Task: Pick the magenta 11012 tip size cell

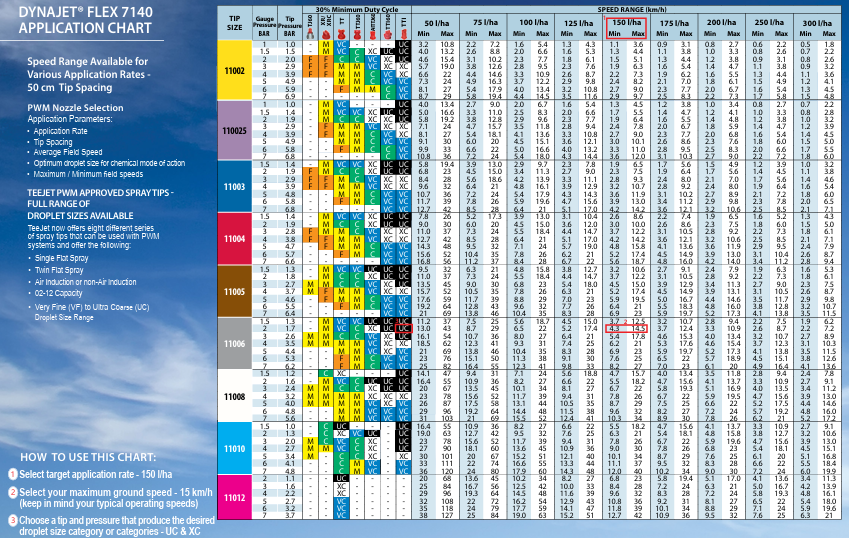Action: (x=234, y=497)
